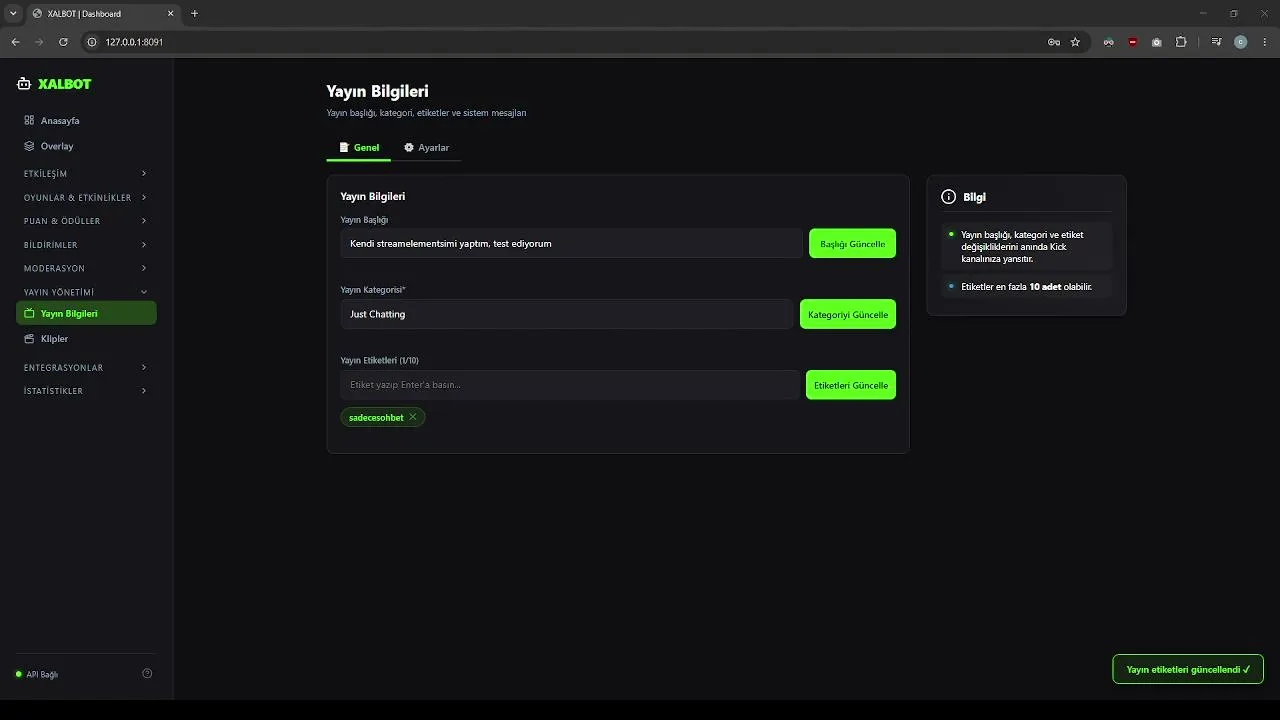Expand the ETKİLEŞİM section
1280x720 pixels.
pyautogui.click(x=86, y=174)
